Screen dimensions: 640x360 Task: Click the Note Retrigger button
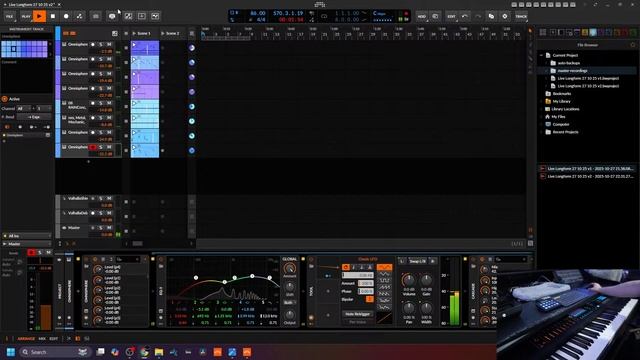[x=358, y=314]
